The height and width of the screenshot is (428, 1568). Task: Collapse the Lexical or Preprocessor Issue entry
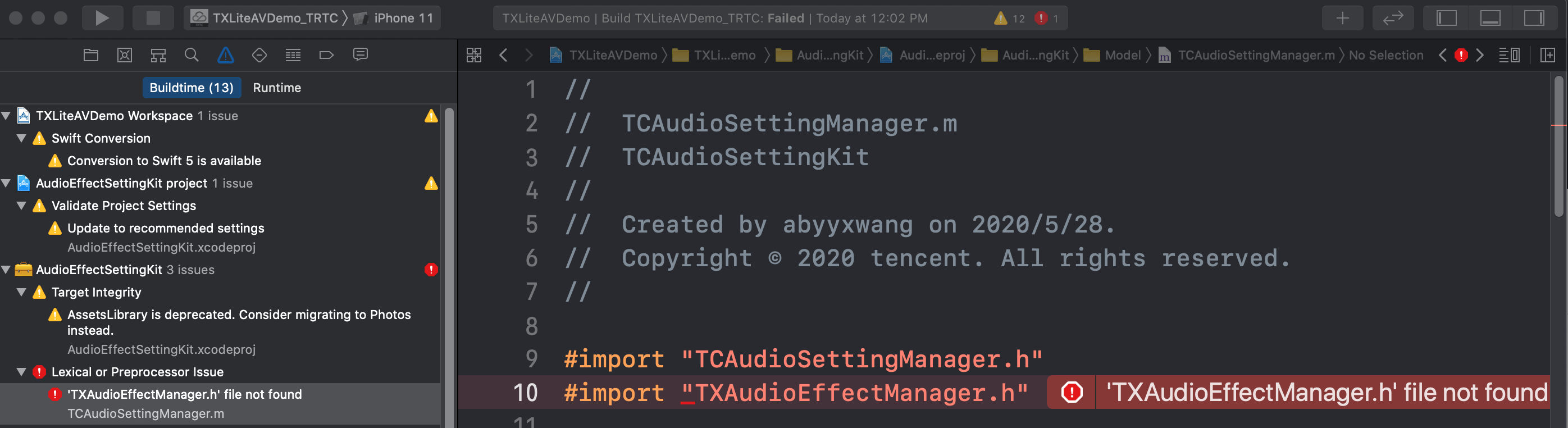(21, 371)
